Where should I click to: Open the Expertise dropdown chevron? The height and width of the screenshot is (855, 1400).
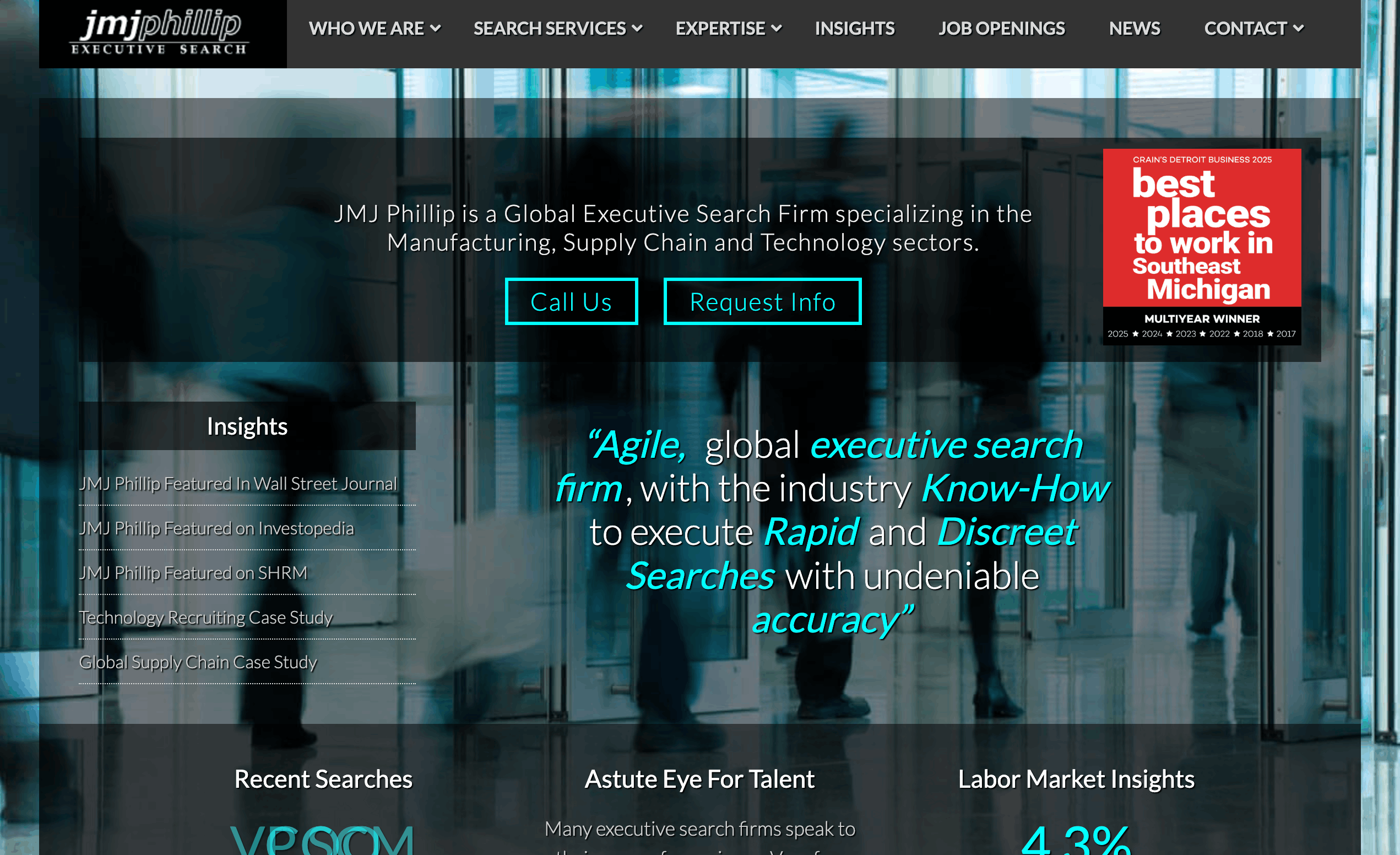(777, 29)
